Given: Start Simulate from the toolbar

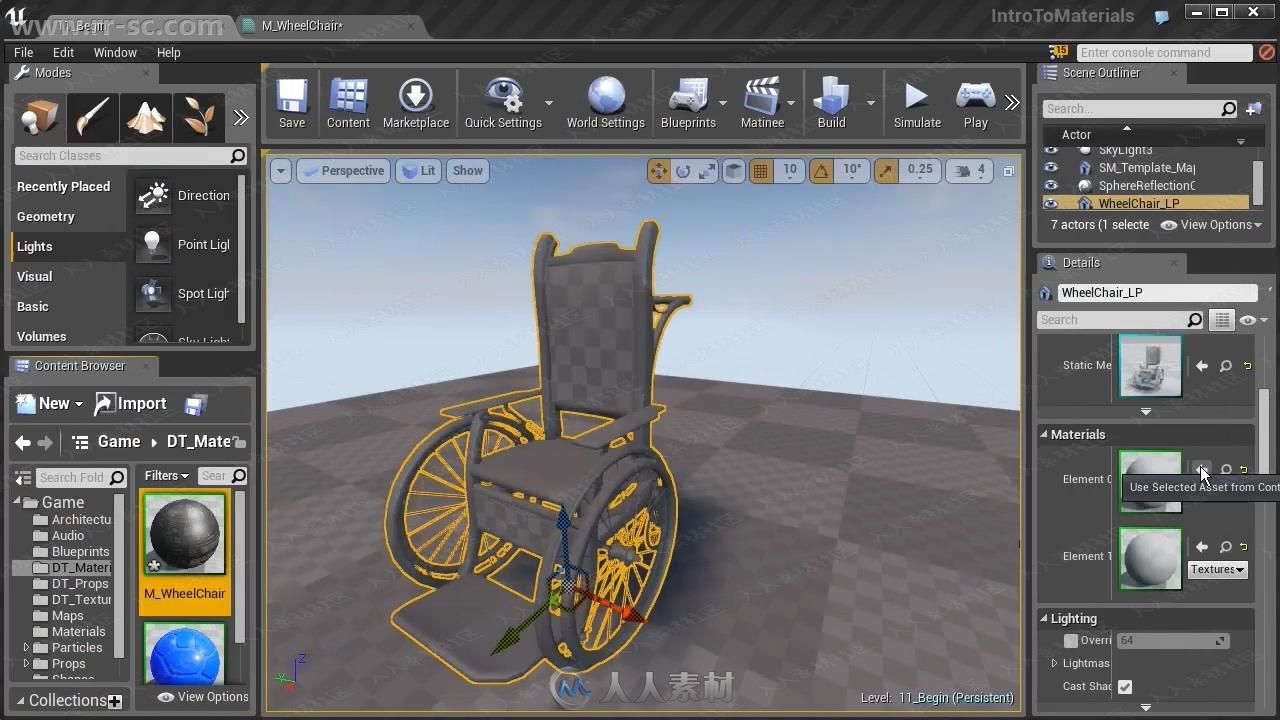Looking at the screenshot, I should pyautogui.click(x=917, y=104).
